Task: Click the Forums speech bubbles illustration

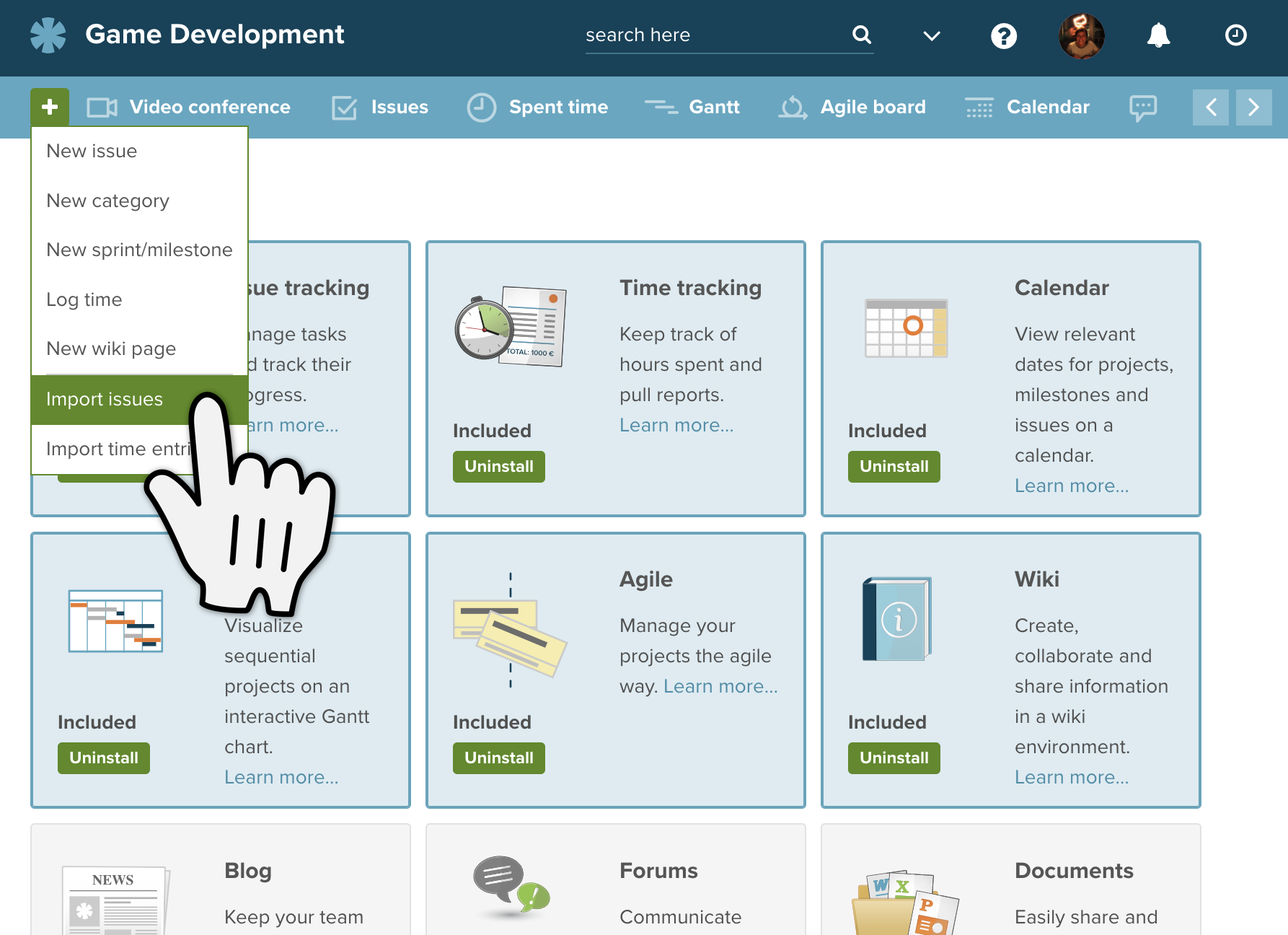Action: click(x=511, y=887)
